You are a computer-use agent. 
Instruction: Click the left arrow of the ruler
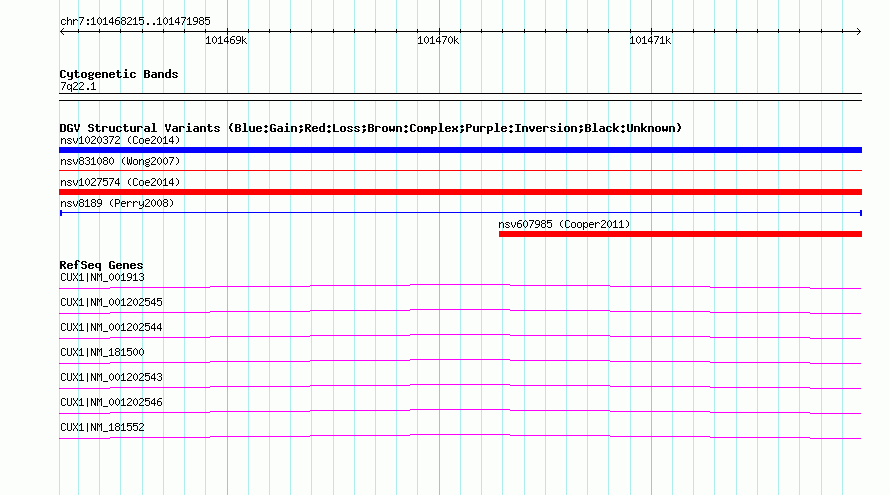[62, 32]
